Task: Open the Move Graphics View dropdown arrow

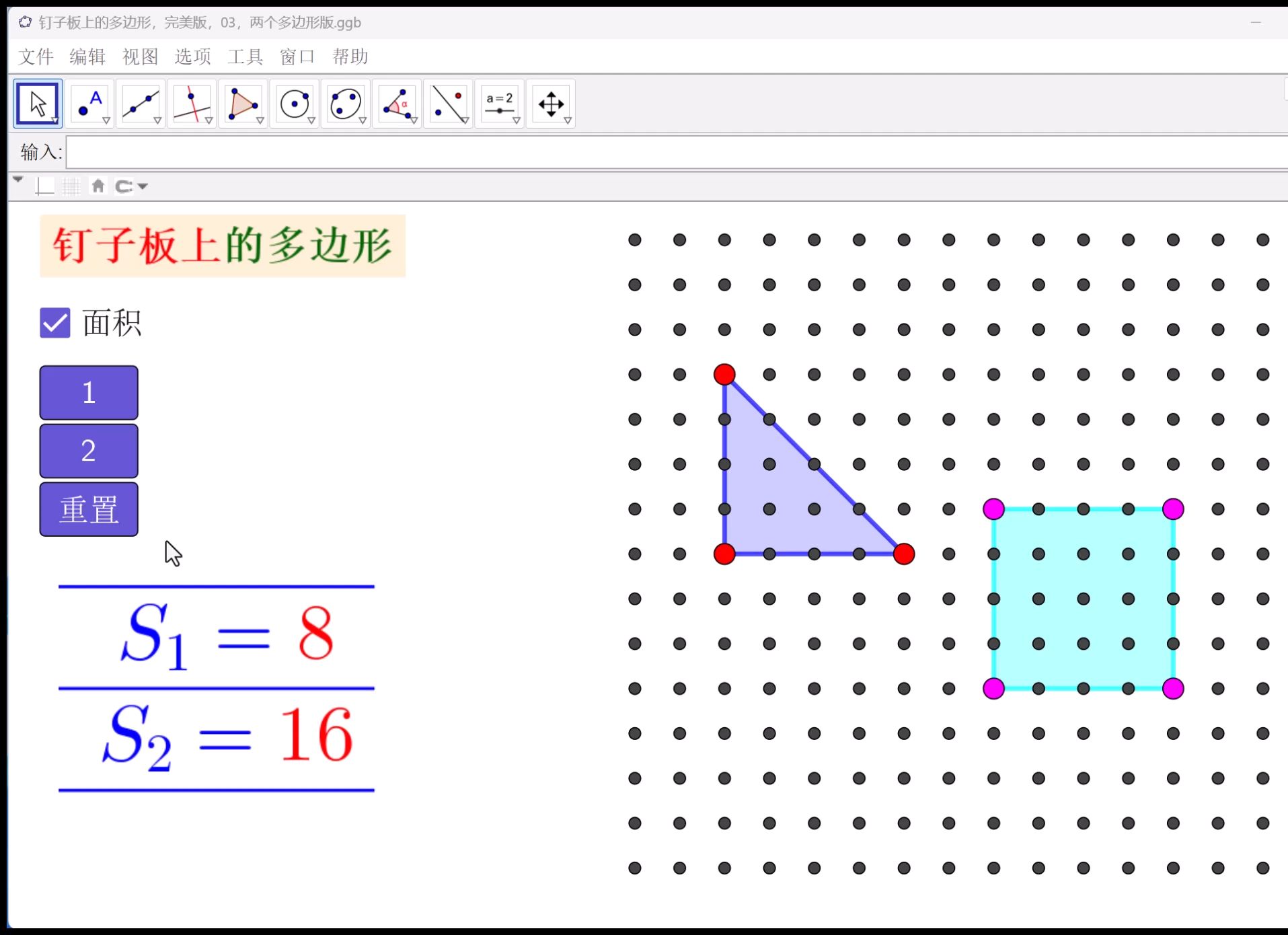Action: [x=568, y=121]
